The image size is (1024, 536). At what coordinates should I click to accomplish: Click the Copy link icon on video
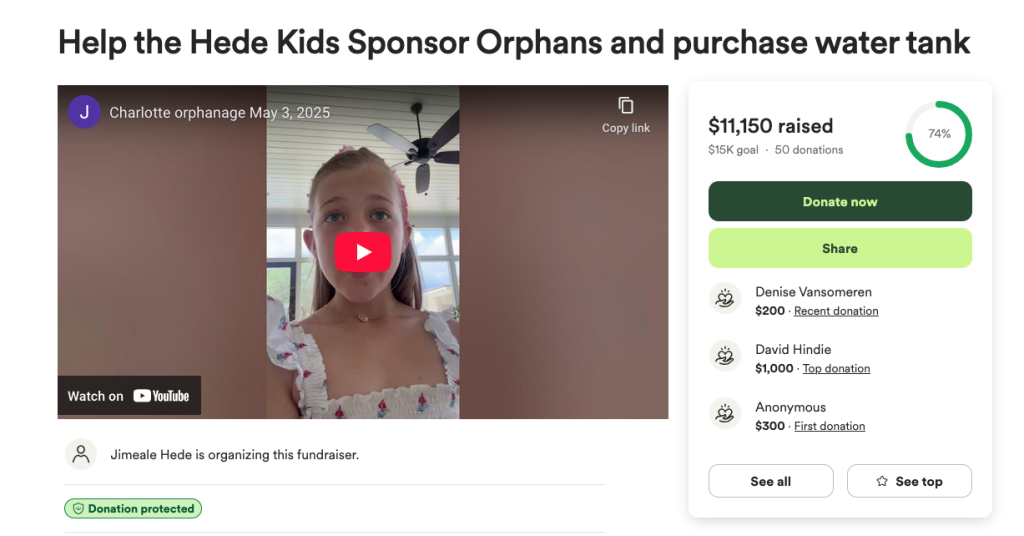pyautogui.click(x=626, y=106)
